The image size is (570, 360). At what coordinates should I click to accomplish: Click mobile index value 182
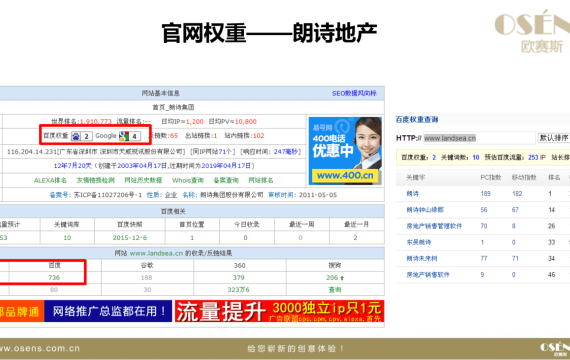point(517,194)
